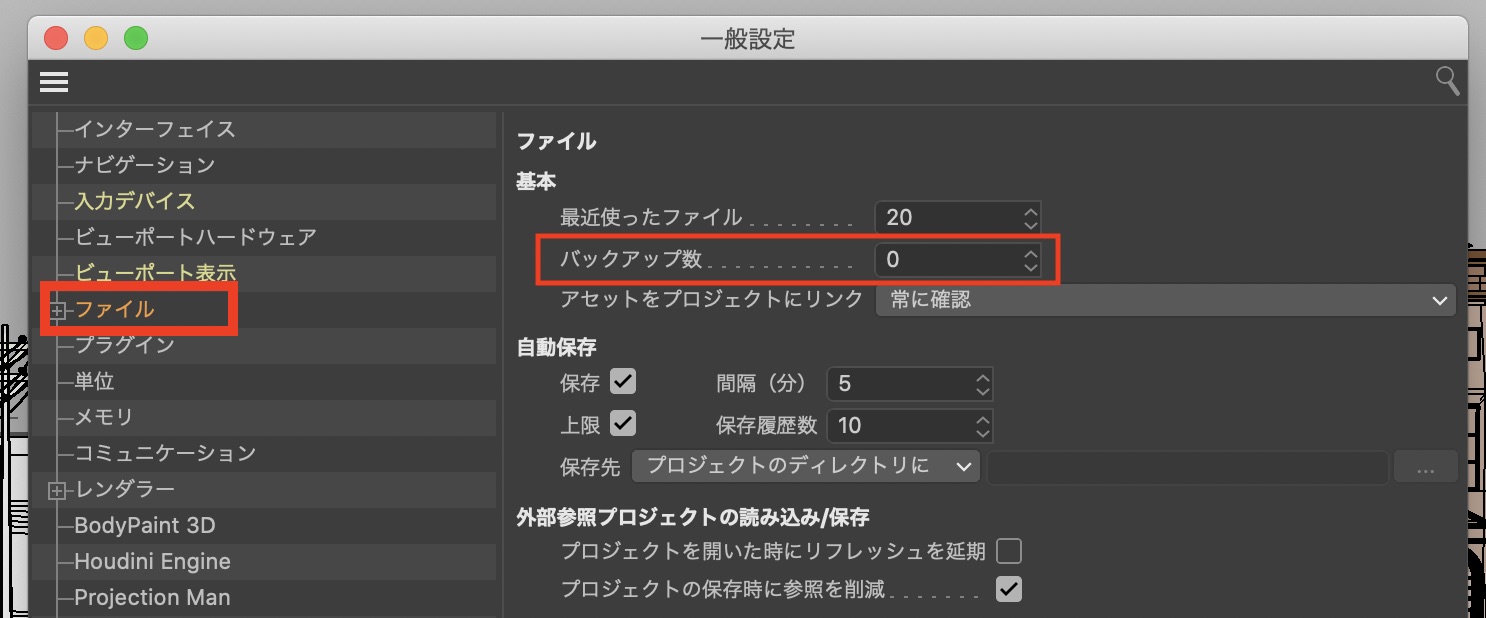Click the 保存履歴数 stepper arrows
The height and width of the screenshot is (618, 1486).
pyautogui.click(x=982, y=426)
